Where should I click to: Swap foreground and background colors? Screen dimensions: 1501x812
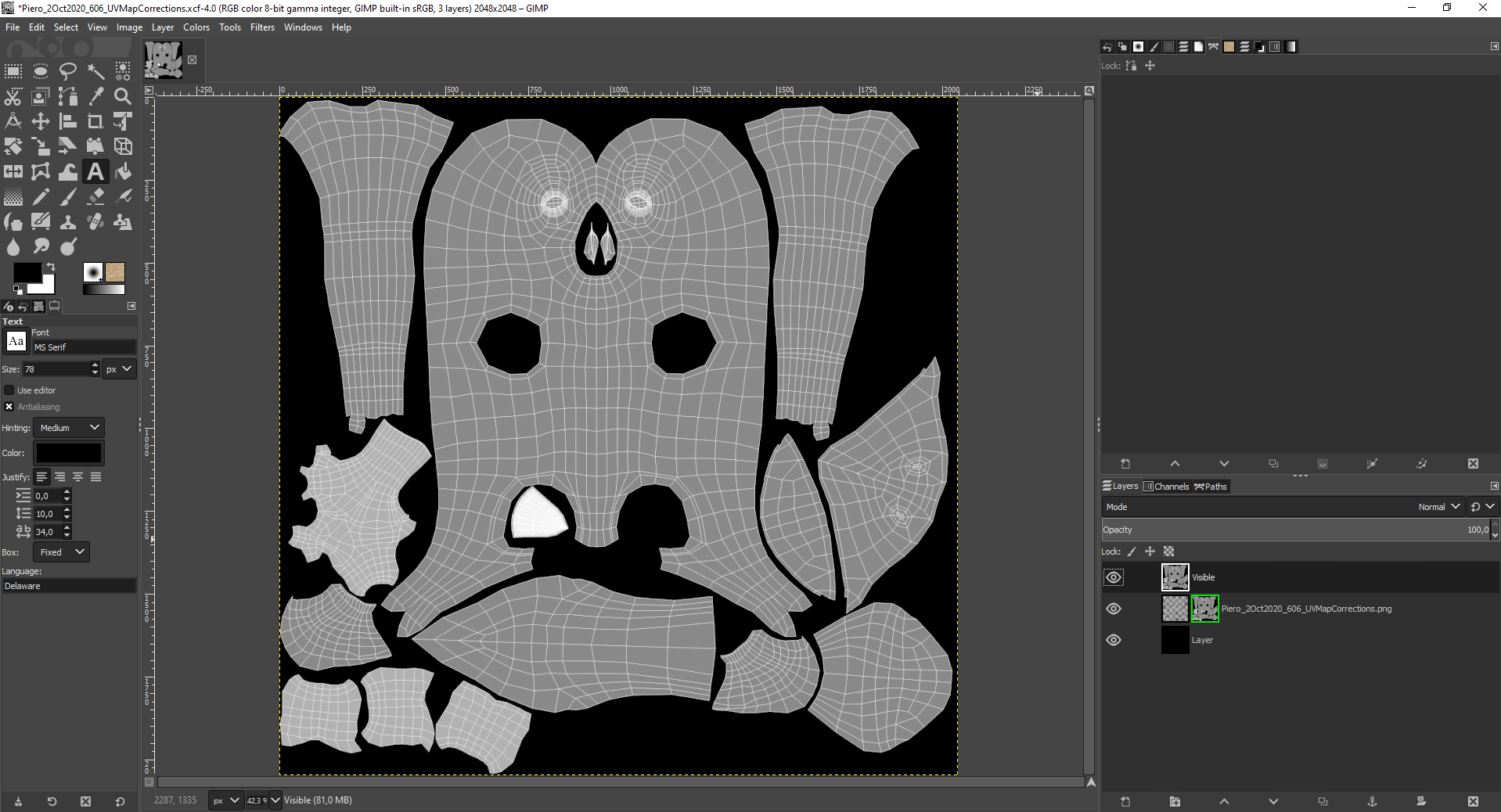[x=51, y=267]
